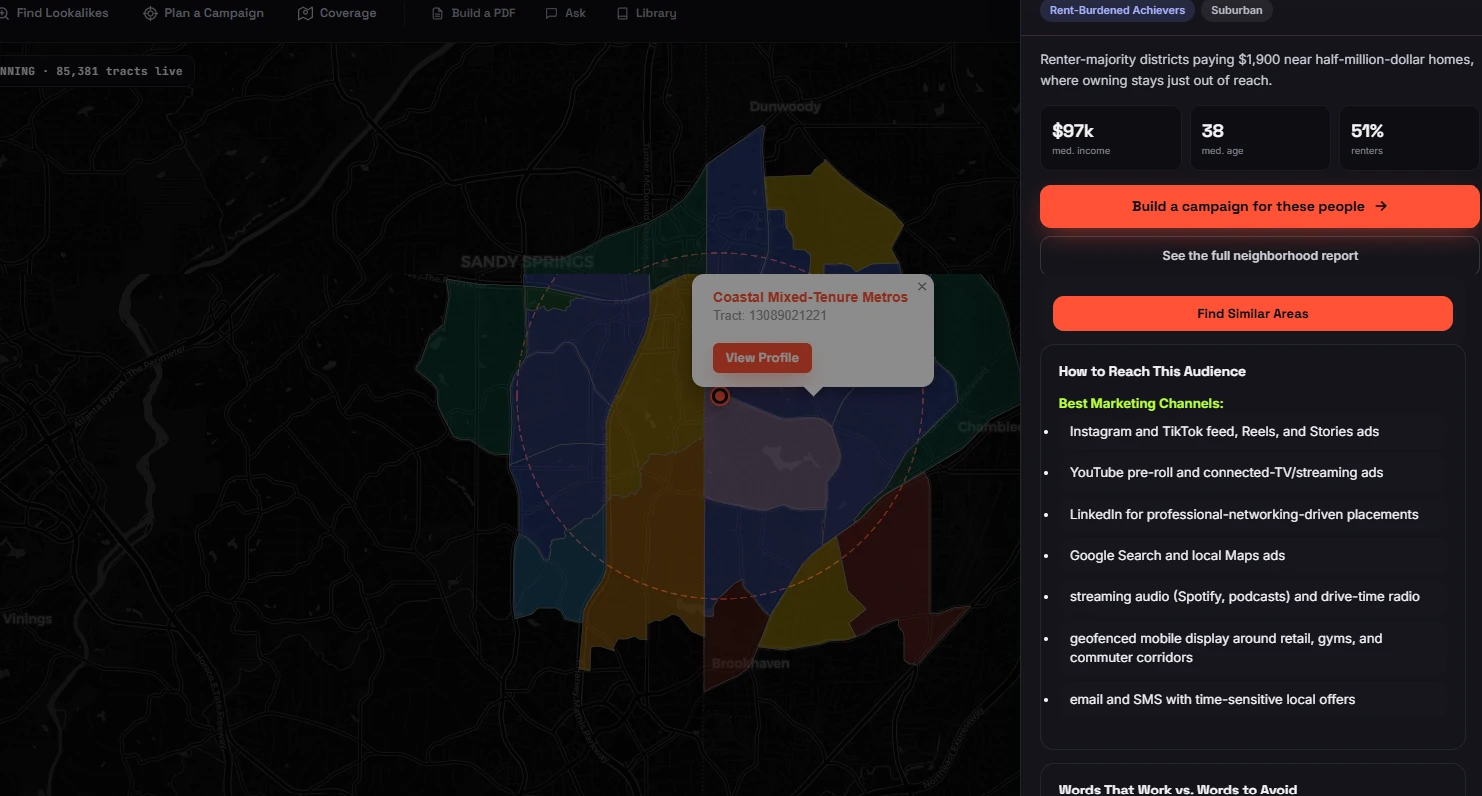Click the Suburban tag
Image resolution: width=1482 pixels, height=796 pixels.
[x=1236, y=10]
